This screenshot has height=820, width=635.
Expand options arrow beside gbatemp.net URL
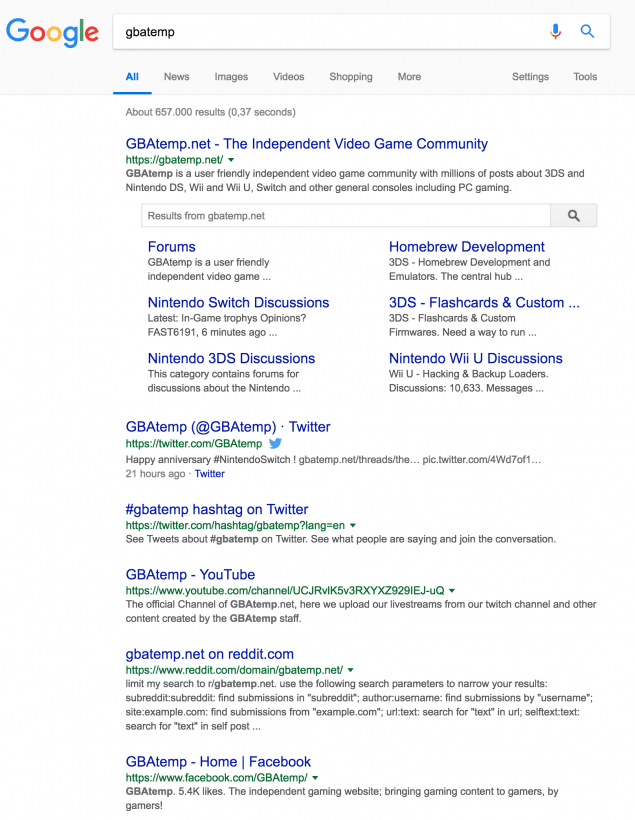click(231, 160)
